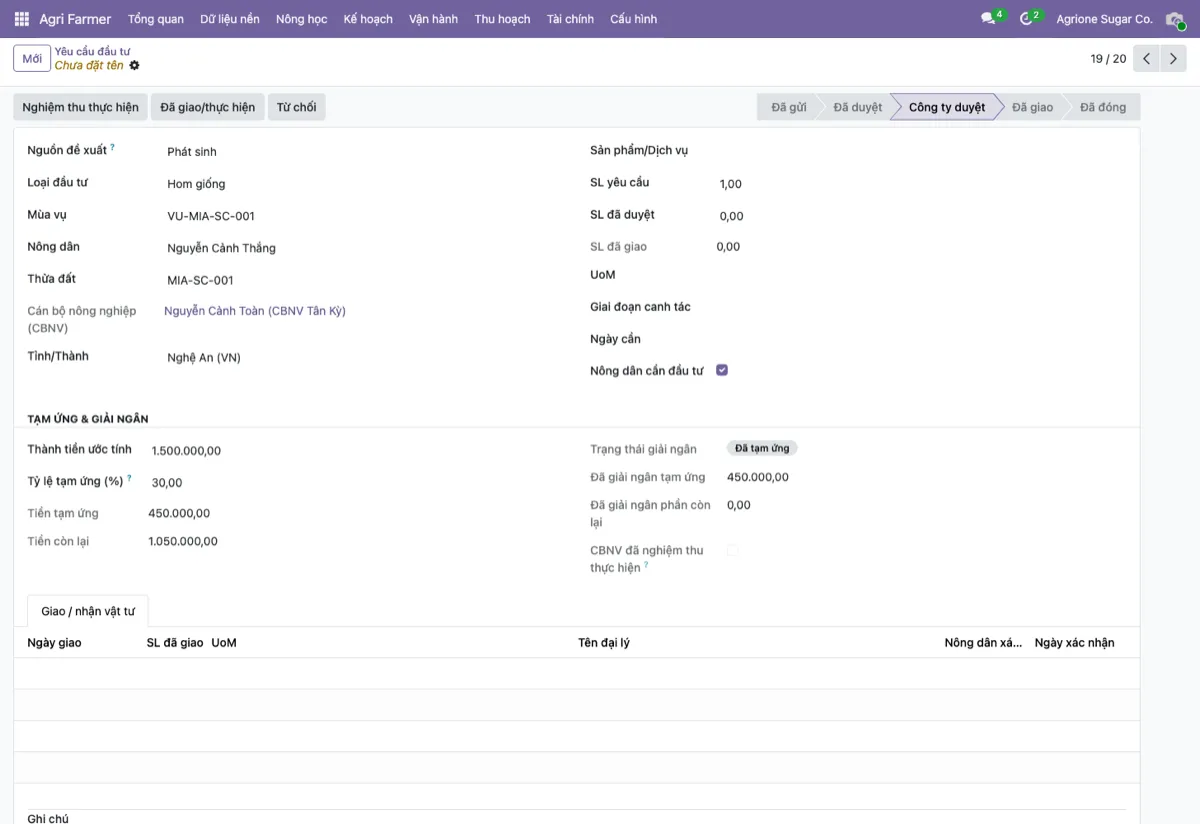1200x824 pixels.
Task: Go to previous record arrow
Action: click(x=1147, y=59)
